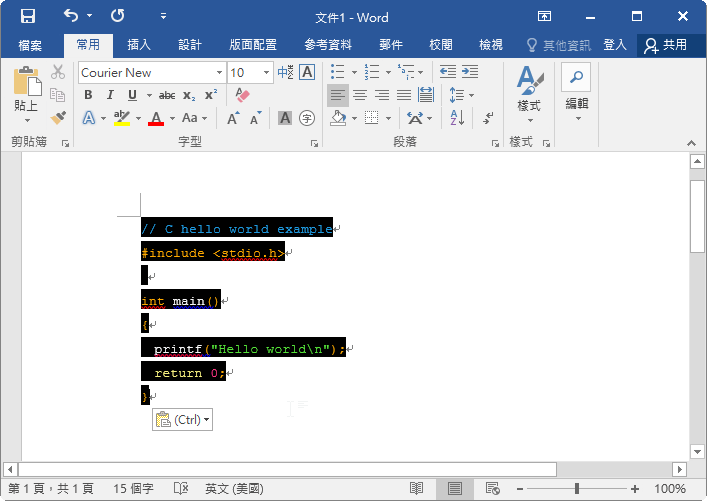Increase paragraph indent
The image size is (707, 501).
pyautogui.click(x=470, y=71)
